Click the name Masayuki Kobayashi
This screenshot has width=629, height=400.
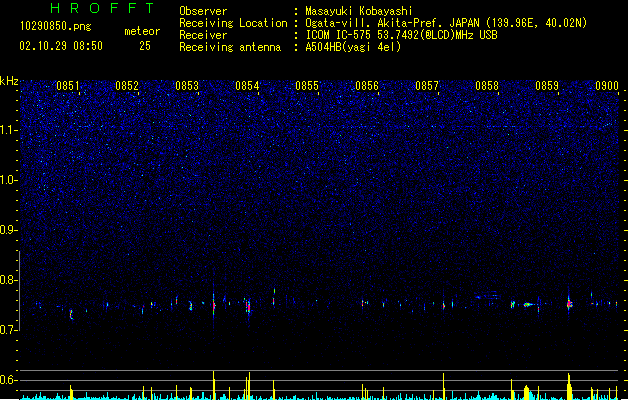359,11
